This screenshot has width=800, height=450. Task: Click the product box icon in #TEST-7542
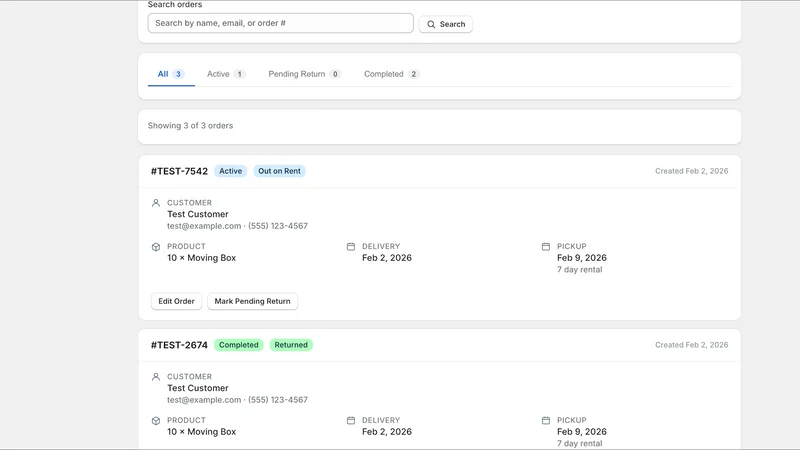coord(156,247)
